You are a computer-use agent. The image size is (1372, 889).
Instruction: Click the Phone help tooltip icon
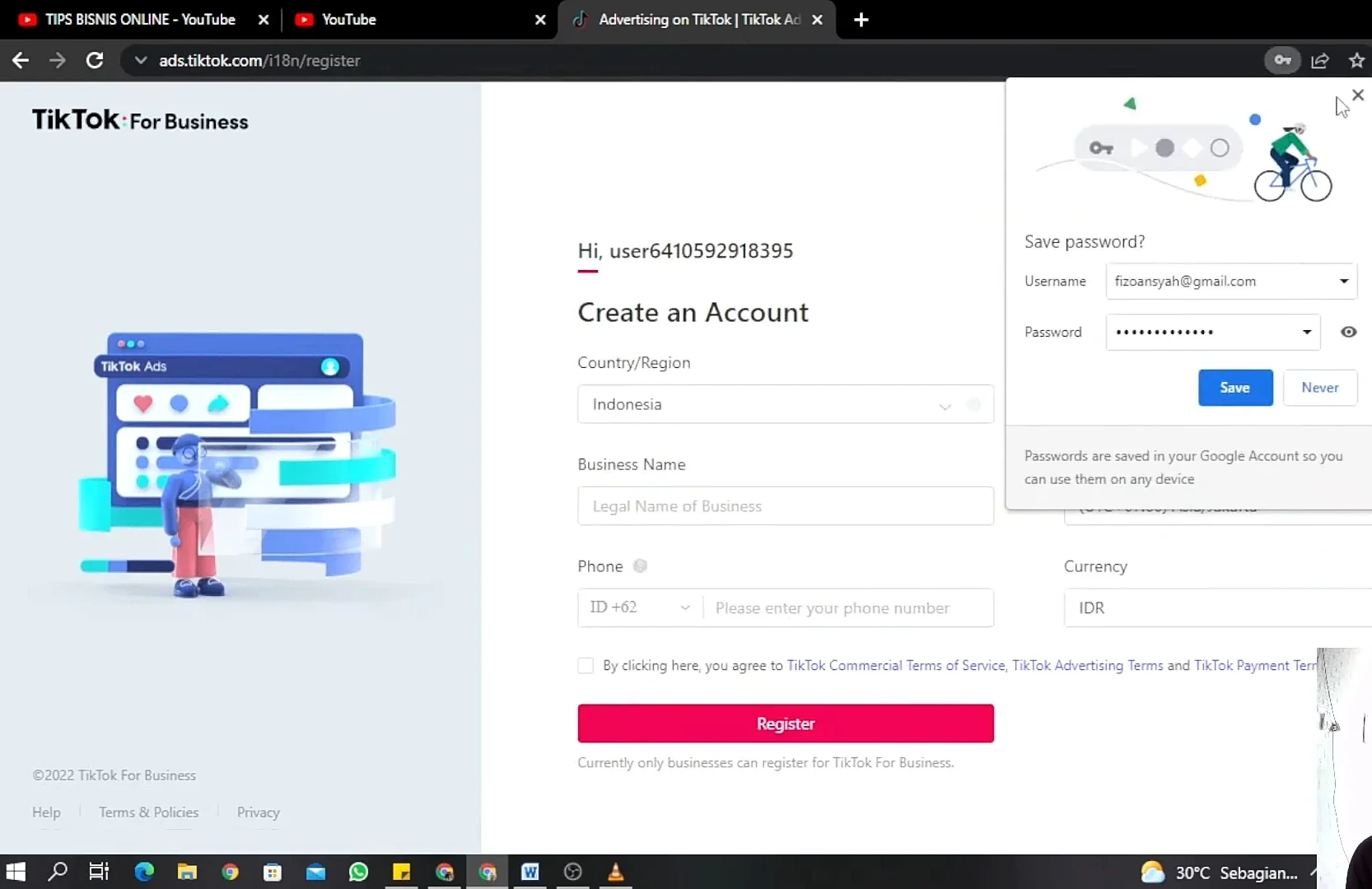tap(640, 566)
